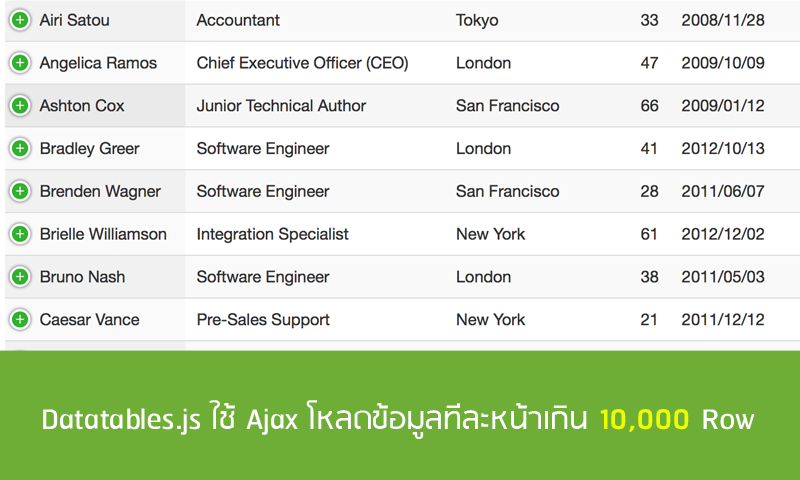
Task: Click the date 2012/10/13 cell
Action: click(723, 149)
